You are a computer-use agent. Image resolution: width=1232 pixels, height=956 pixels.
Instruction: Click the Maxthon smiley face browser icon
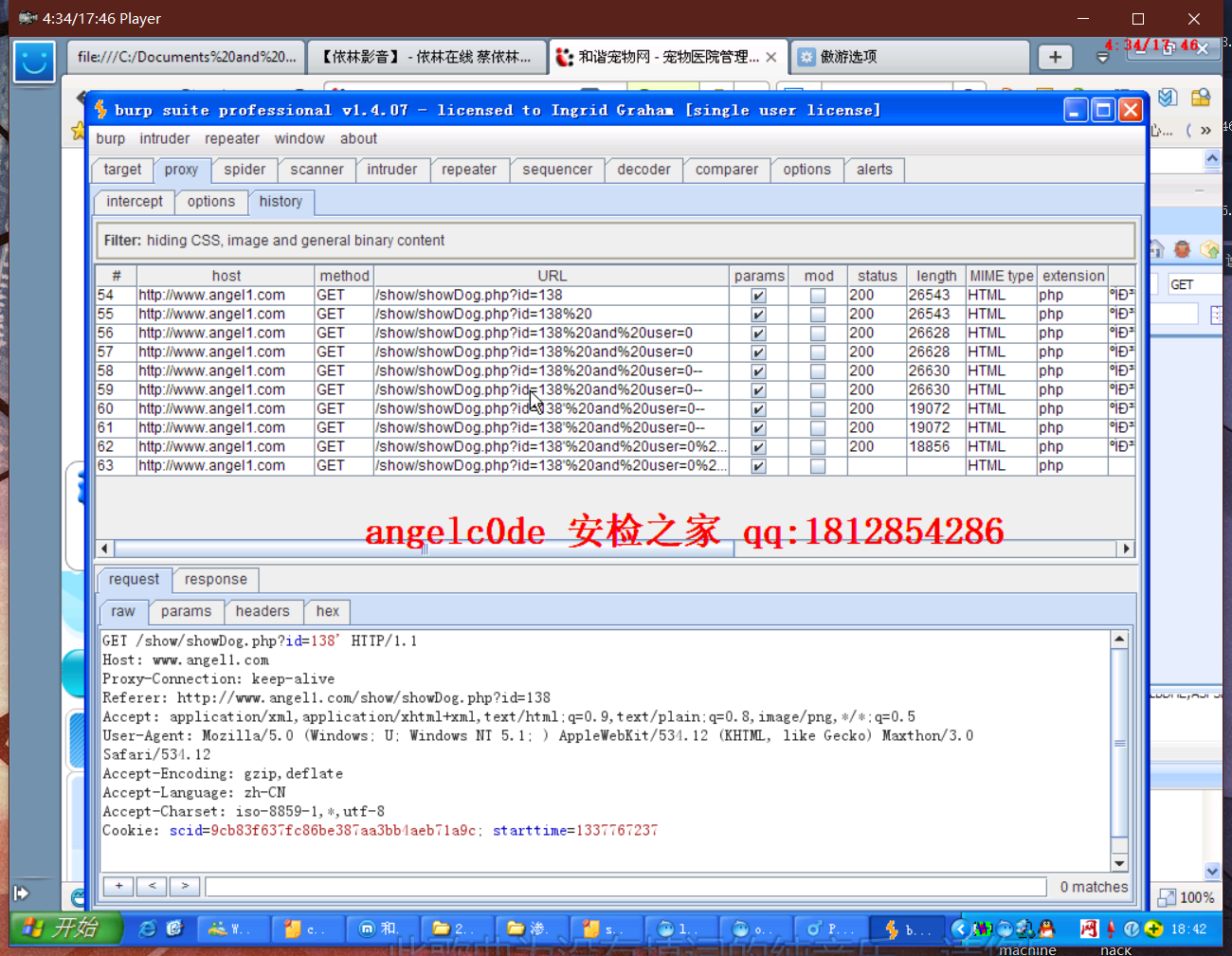pos(34,62)
